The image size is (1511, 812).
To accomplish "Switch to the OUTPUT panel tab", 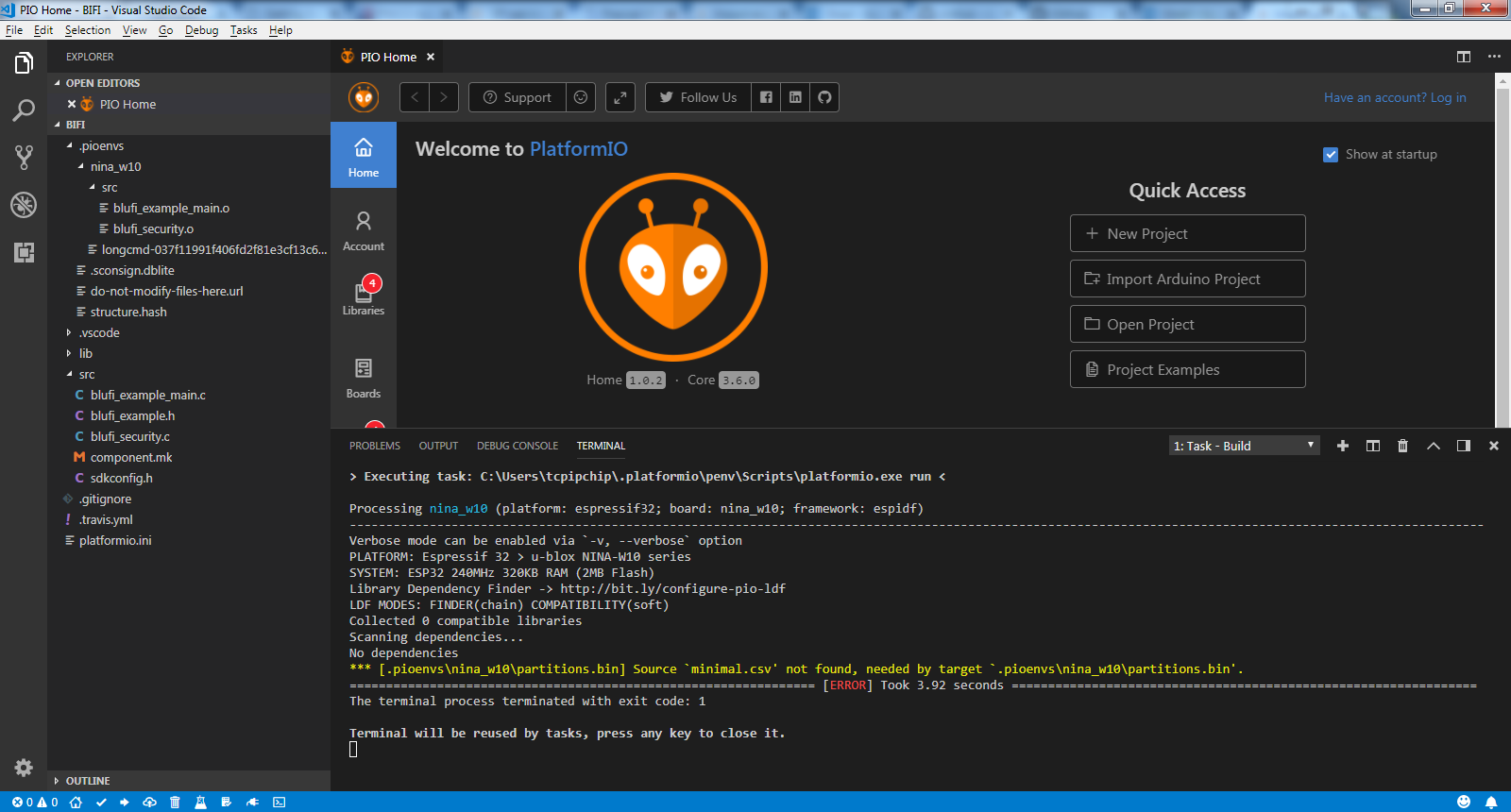I will 438,446.
